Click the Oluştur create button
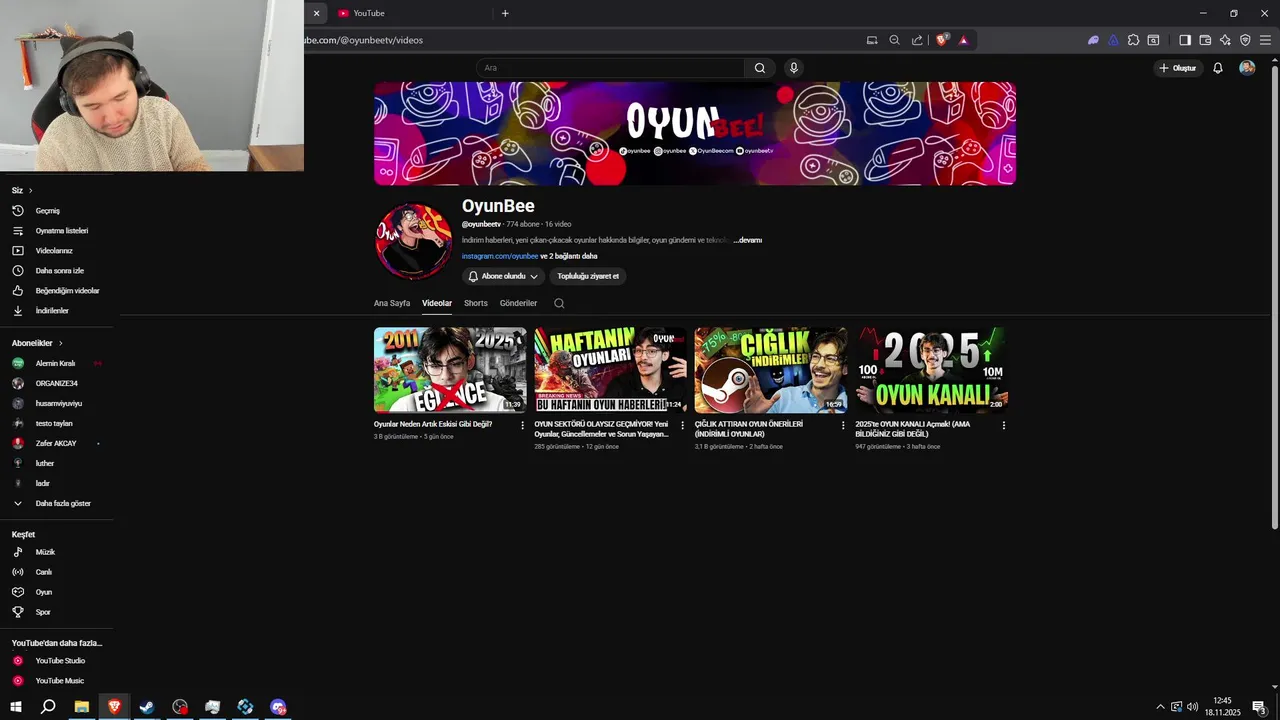Screen dimensions: 1280x720 [x=1178, y=68]
